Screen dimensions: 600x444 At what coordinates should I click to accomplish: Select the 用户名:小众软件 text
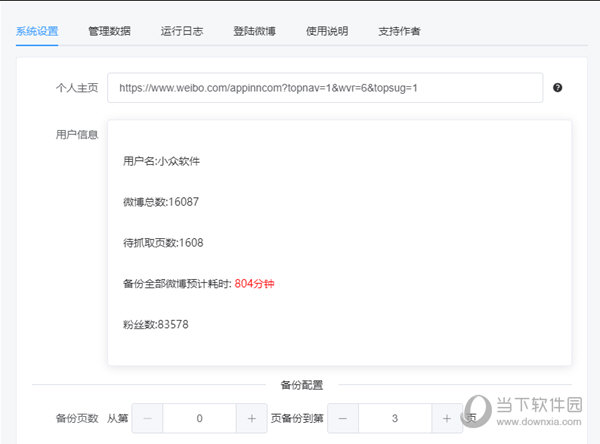click(161, 161)
